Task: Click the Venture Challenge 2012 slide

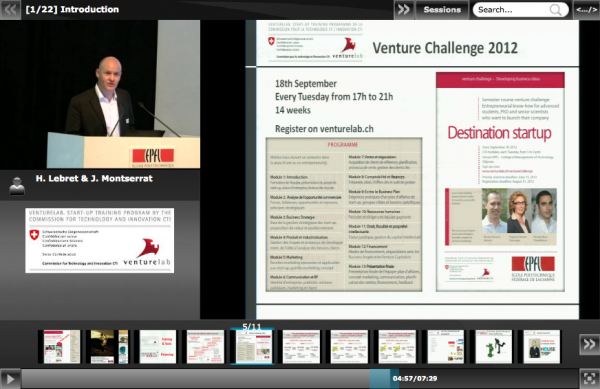Action: 417,163
